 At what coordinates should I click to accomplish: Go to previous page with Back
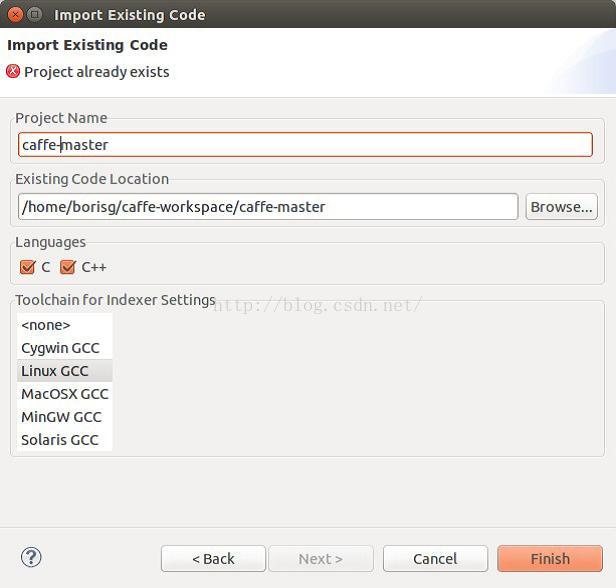(x=213, y=558)
